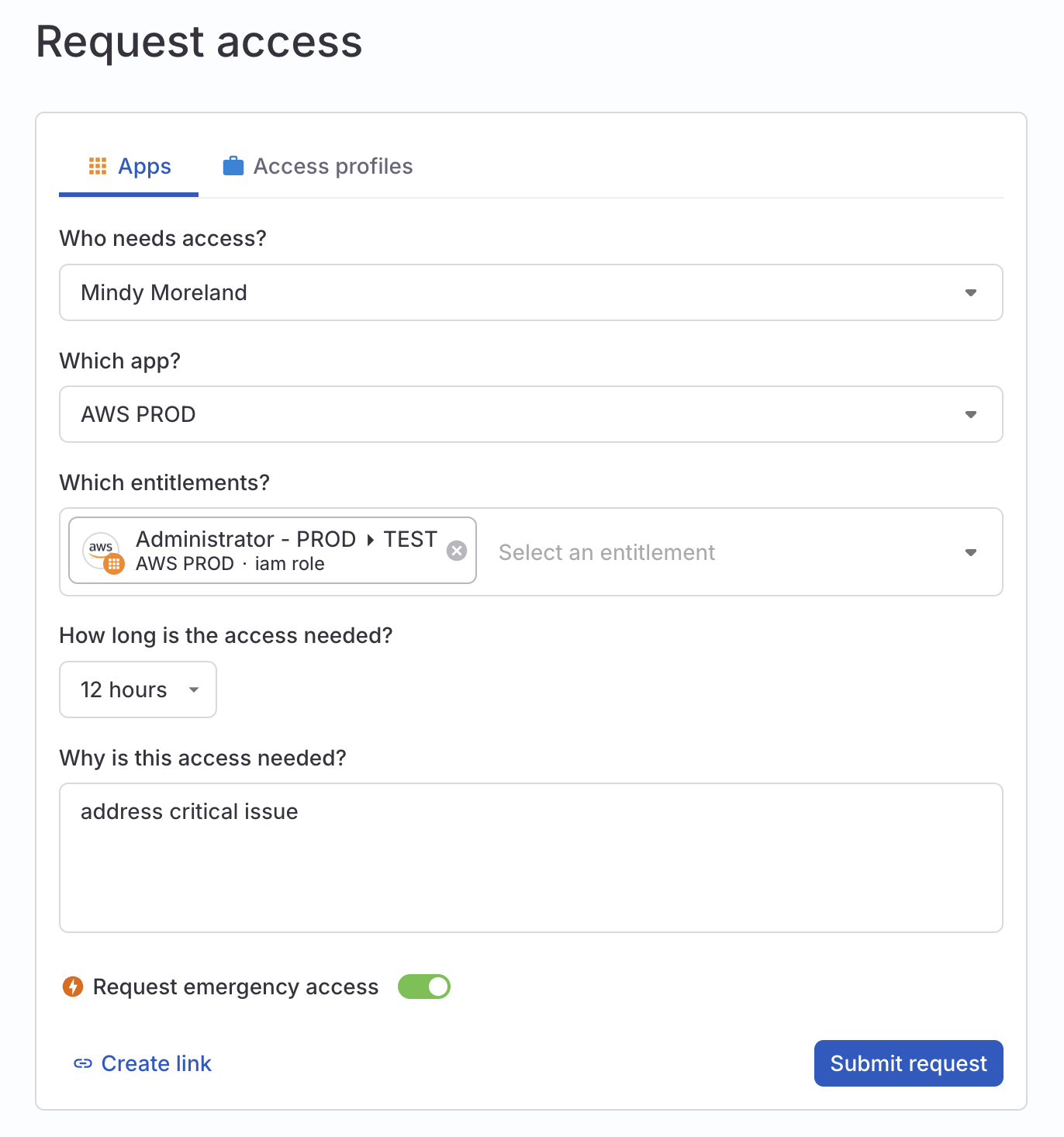Disable the Request emergency access toggle
The image size is (1064, 1137).
pyautogui.click(x=423, y=986)
